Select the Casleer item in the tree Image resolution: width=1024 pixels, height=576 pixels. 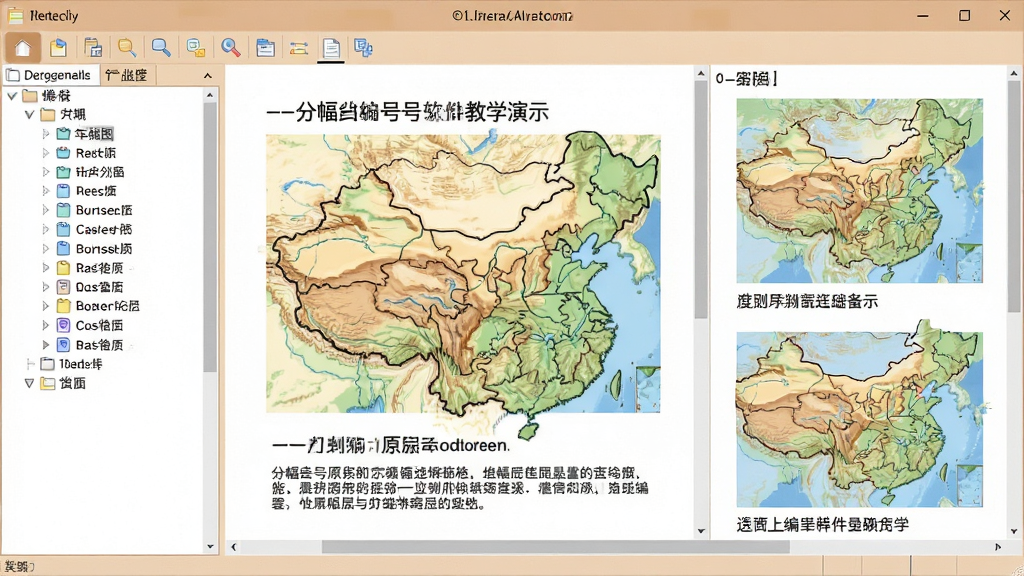point(103,229)
